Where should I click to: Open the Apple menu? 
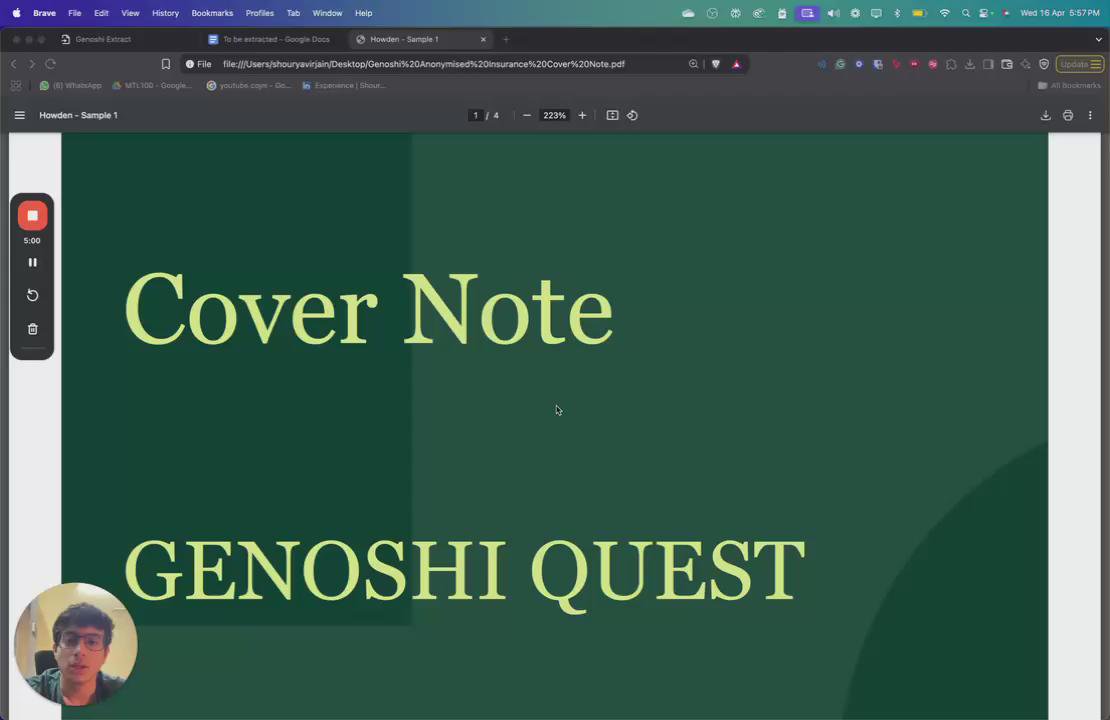click(16, 13)
